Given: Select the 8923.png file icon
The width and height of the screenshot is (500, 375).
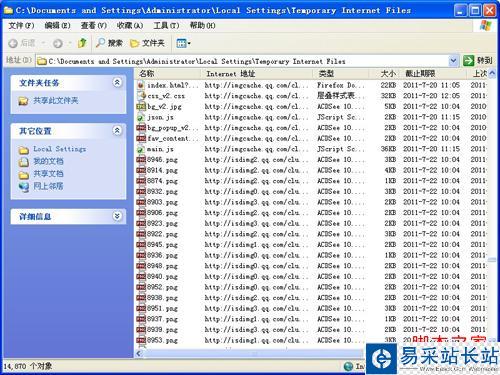Looking at the screenshot, I should pyautogui.click(x=141, y=223).
